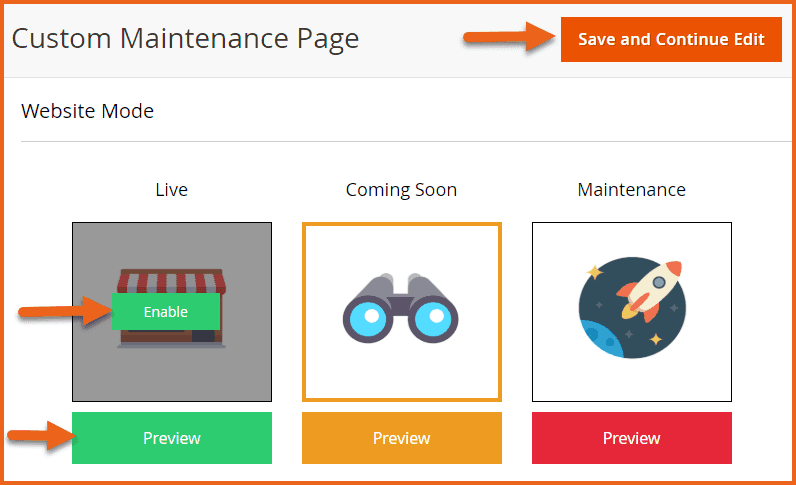Enable the Live website mode
This screenshot has width=796, height=485.
click(166, 312)
